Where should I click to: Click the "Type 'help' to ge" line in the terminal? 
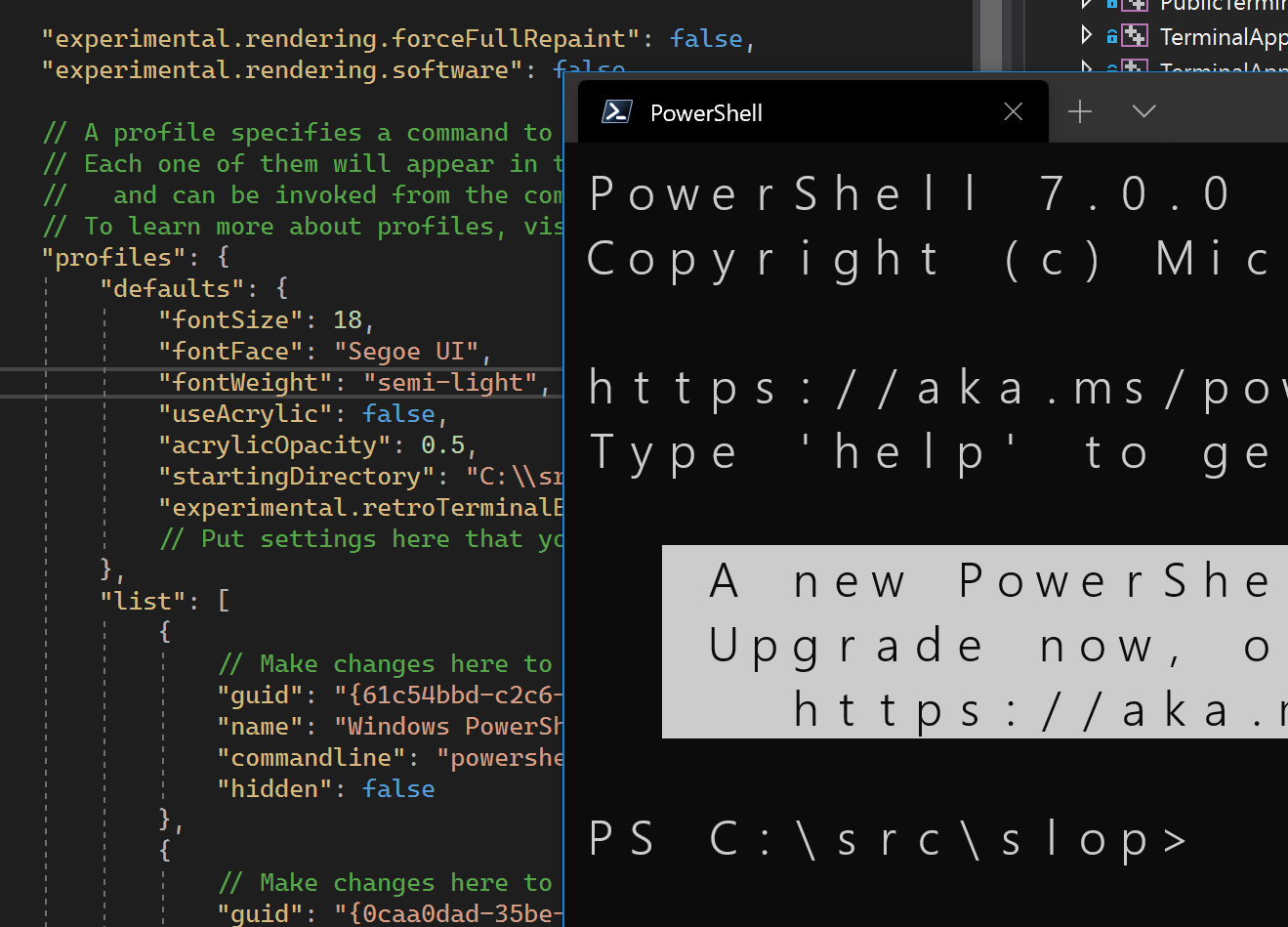point(930,453)
